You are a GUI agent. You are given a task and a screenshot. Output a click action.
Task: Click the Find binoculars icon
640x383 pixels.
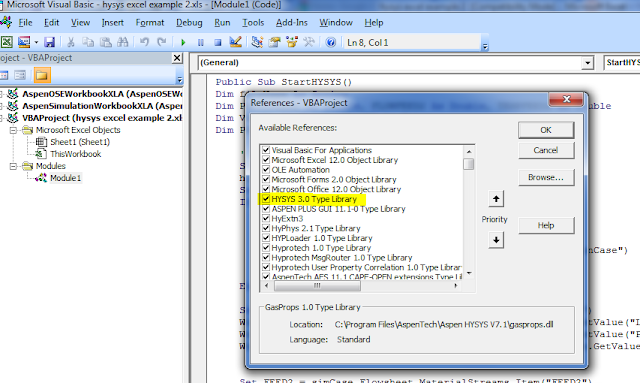[x=122, y=42]
